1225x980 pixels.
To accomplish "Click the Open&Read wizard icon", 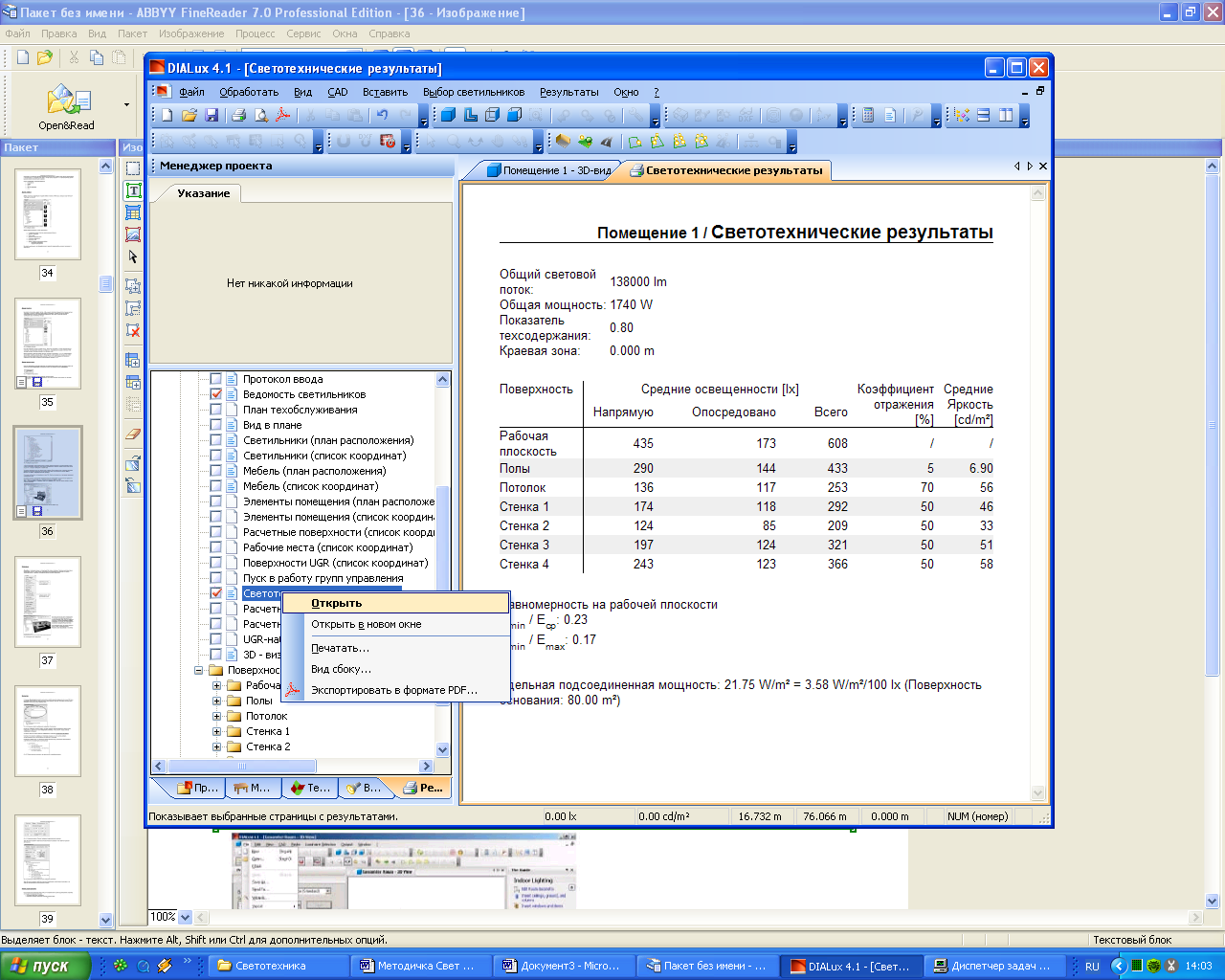I will tap(66, 107).
